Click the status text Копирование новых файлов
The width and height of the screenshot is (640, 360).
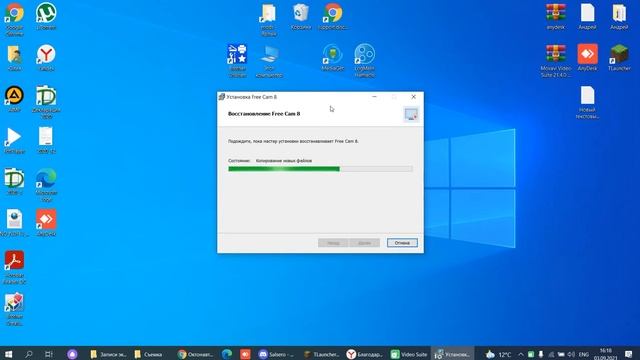tap(284, 161)
